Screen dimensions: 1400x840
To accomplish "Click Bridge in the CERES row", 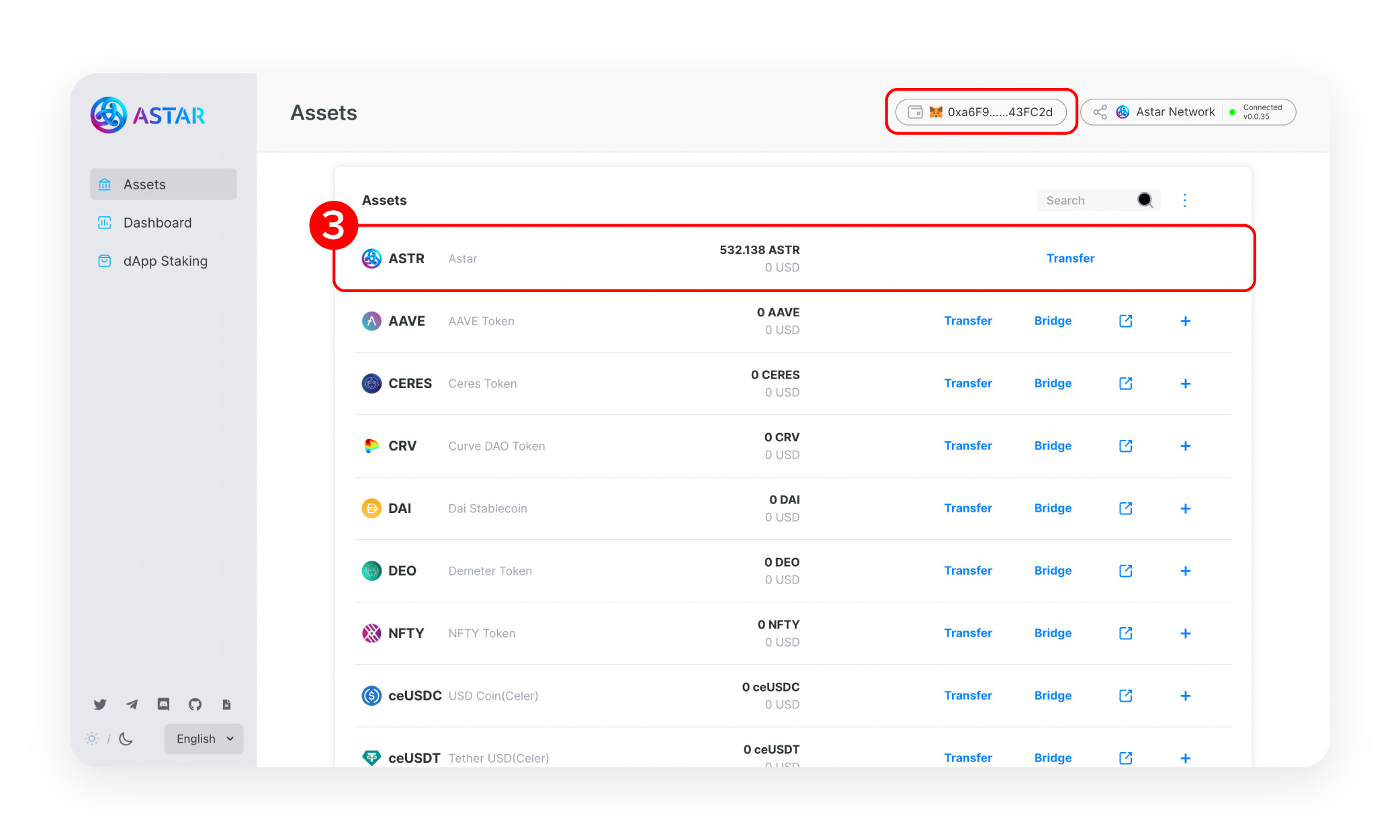I will [1053, 383].
